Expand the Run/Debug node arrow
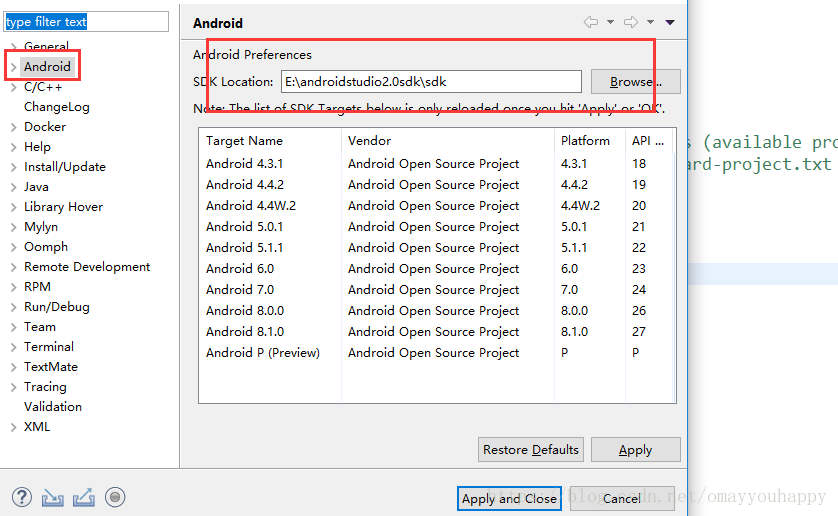 [x=14, y=307]
